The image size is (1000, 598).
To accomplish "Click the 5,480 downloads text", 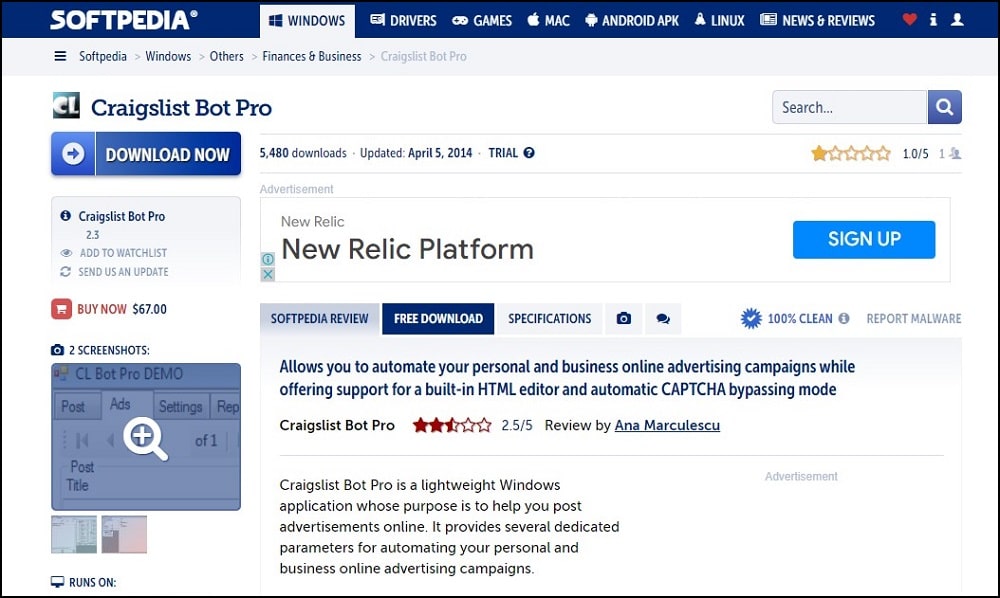I will (x=303, y=153).
